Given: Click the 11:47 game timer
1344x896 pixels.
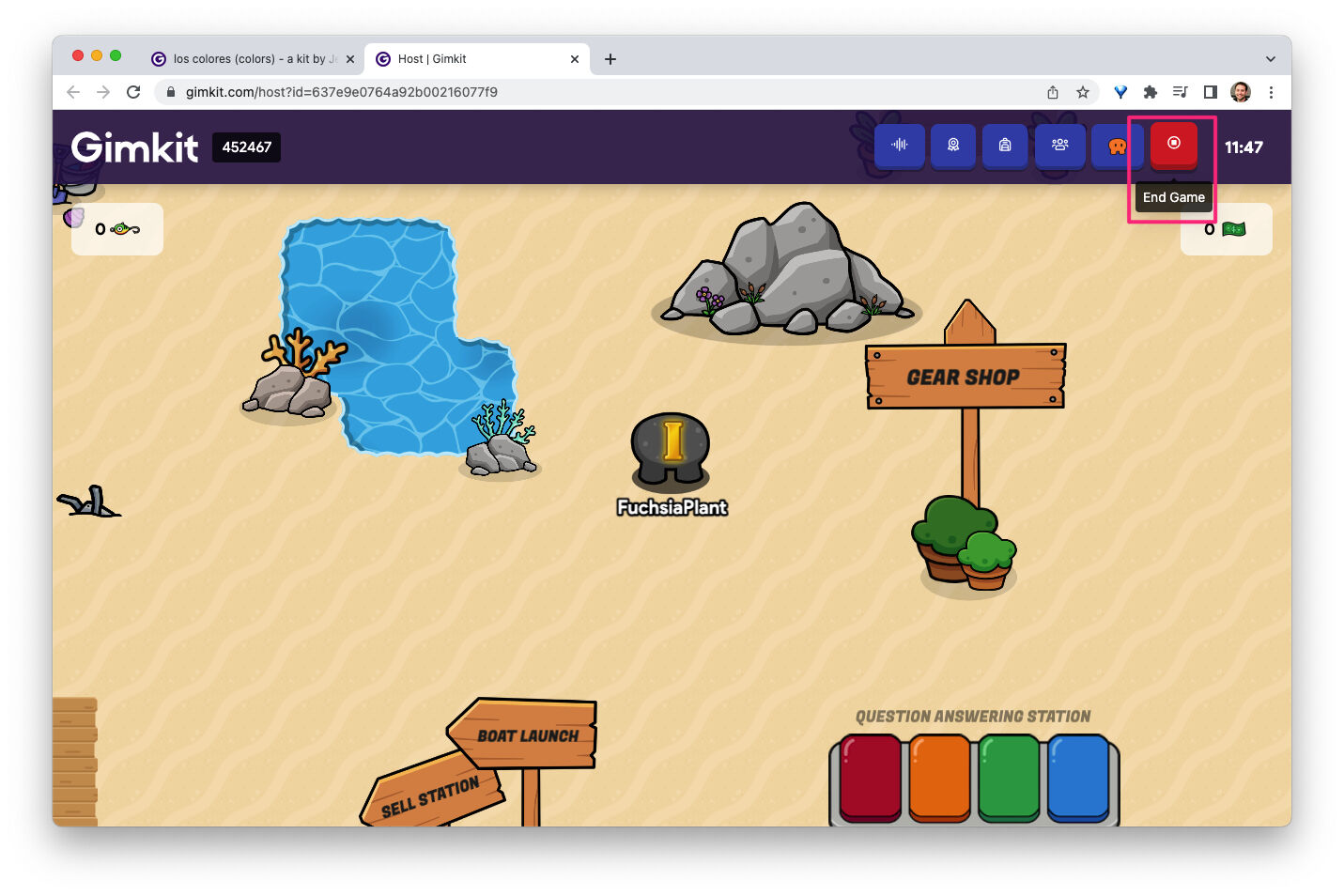Looking at the screenshot, I should pyautogui.click(x=1244, y=147).
